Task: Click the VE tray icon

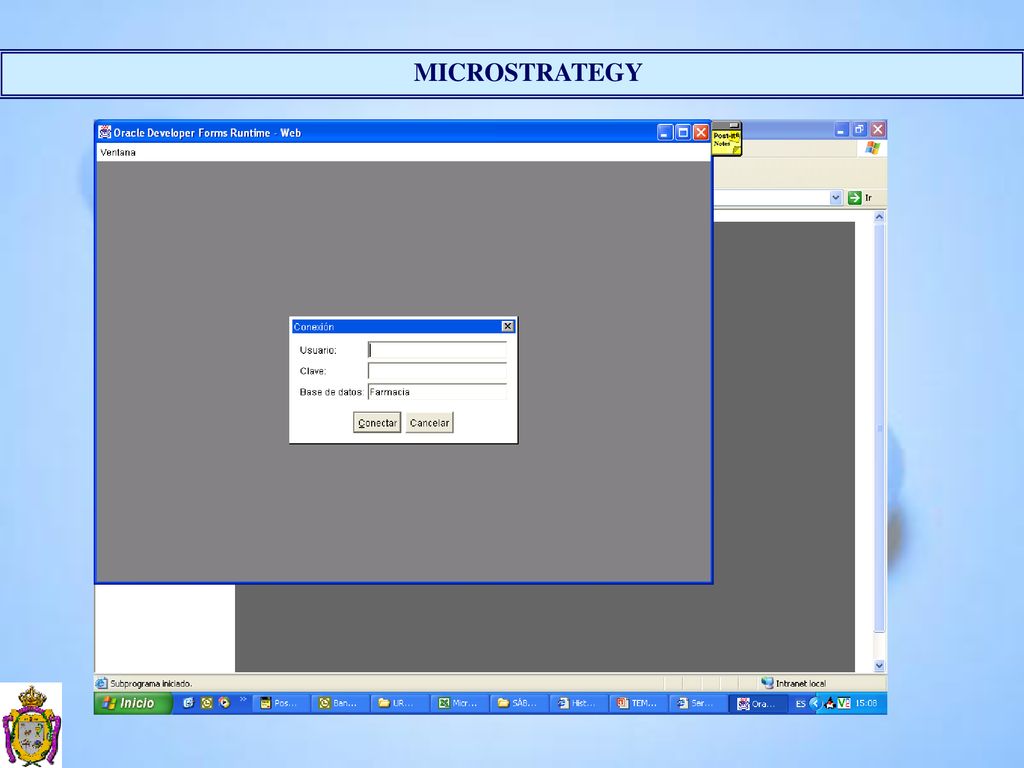Action: click(x=844, y=703)
